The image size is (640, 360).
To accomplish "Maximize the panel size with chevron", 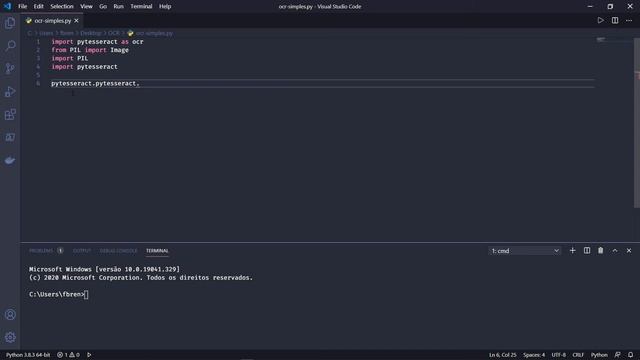I will tap(615, 251).
